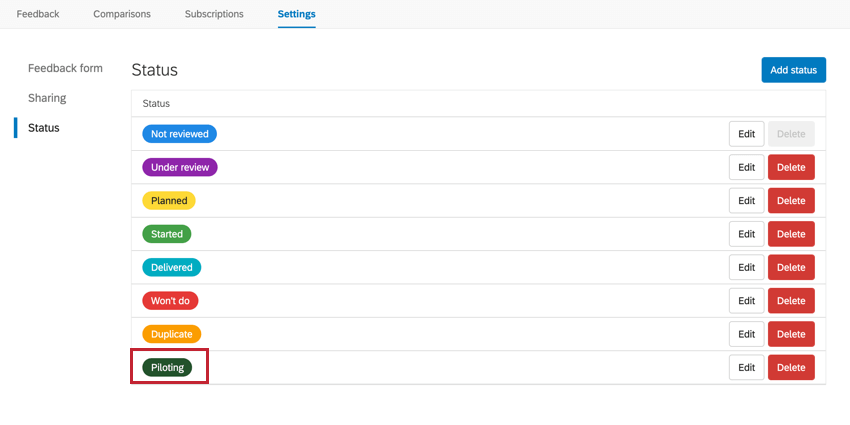
Task: Open Feedback form settings in sidebar
Action: (65, 68)
